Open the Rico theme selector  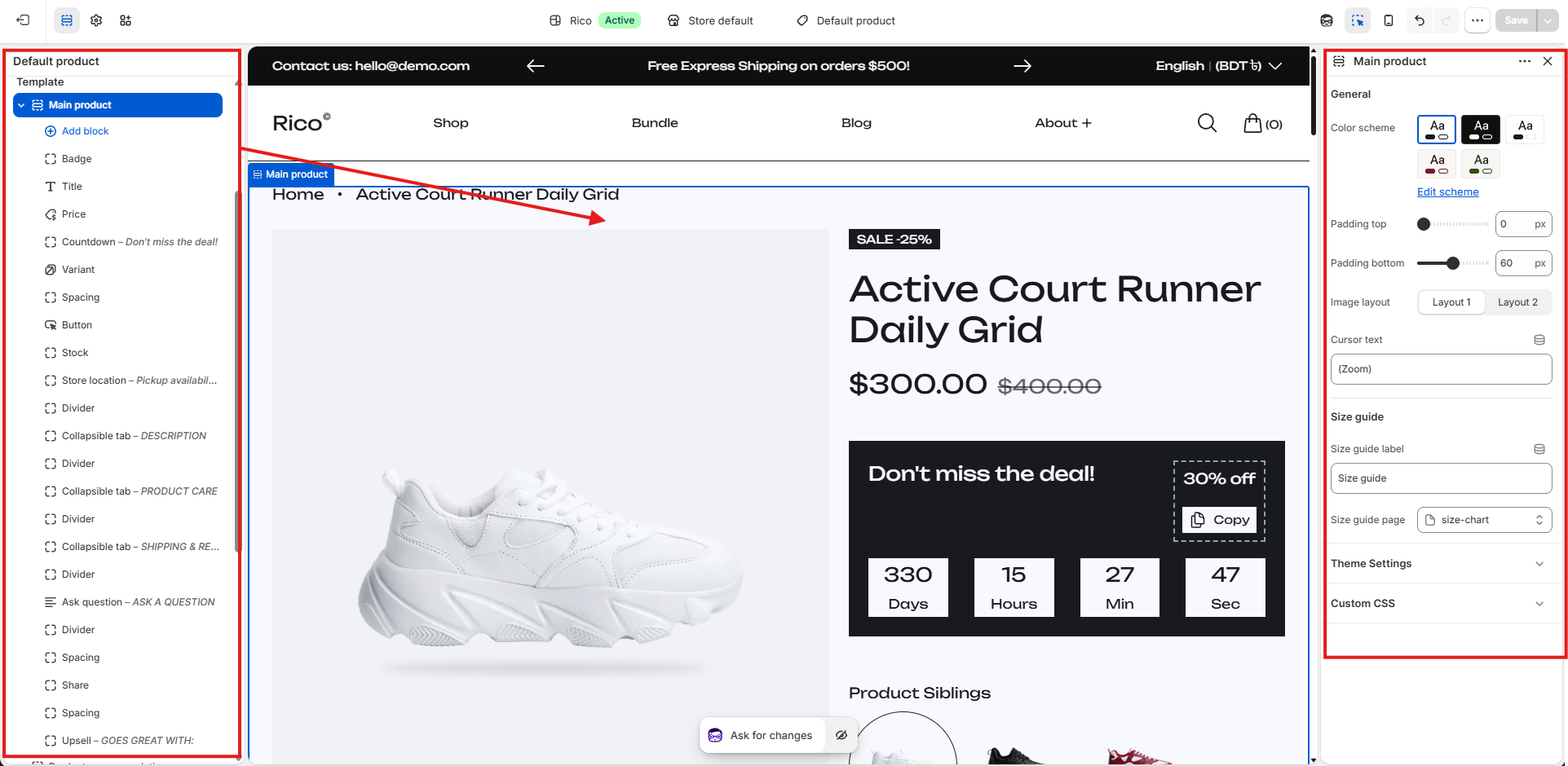coord(594,20)
